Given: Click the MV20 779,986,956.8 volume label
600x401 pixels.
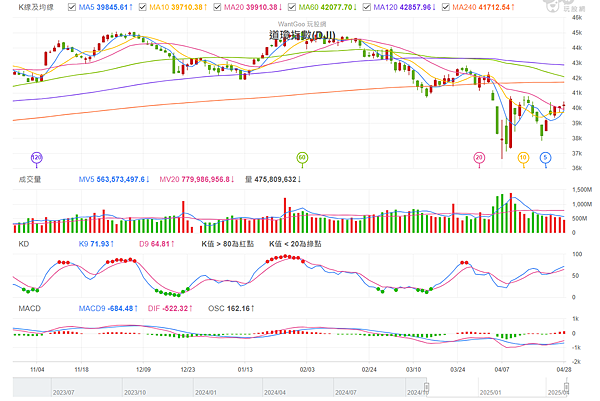Looking at the screenshot, I should (x=197, y=179).
